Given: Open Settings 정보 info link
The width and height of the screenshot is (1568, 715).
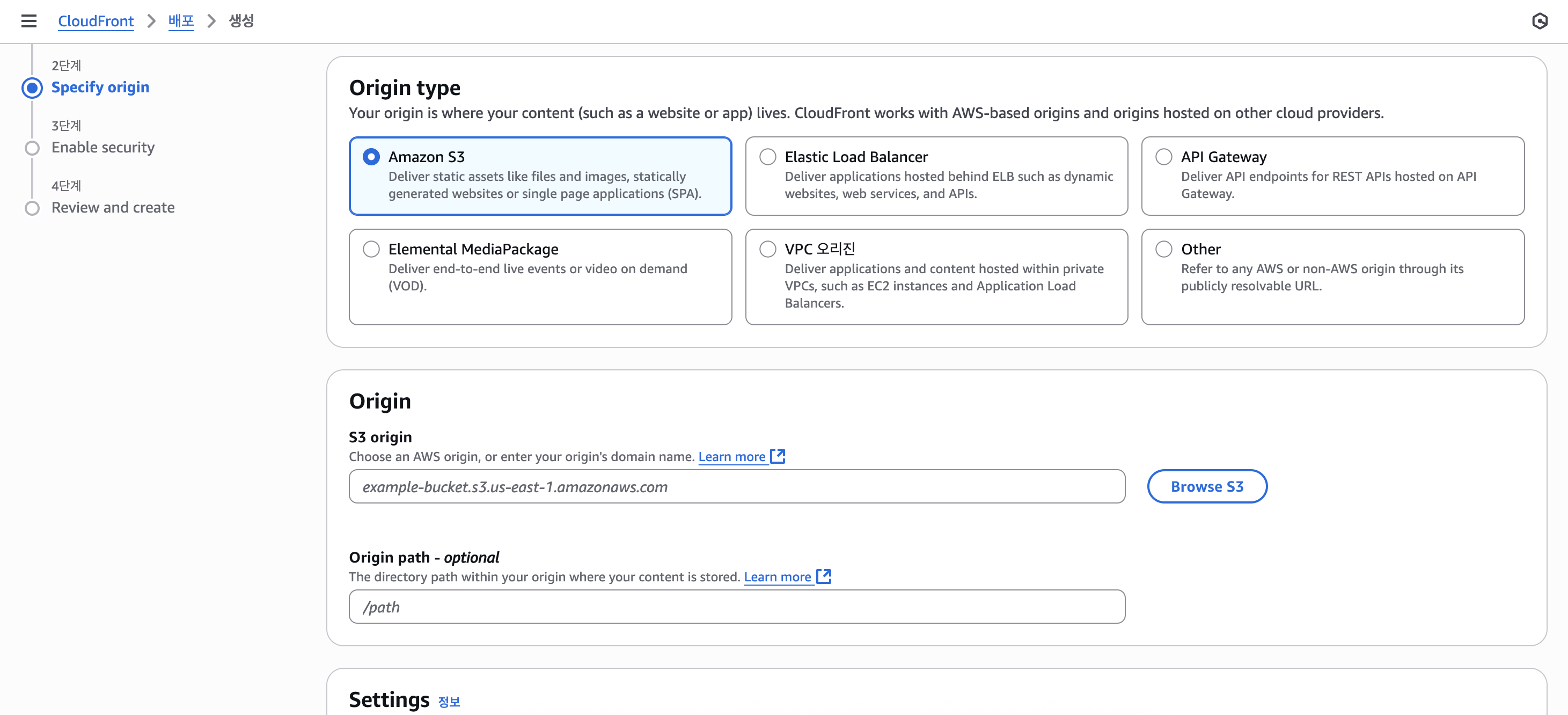Looking at the screenshot, I should pos(449,702).
